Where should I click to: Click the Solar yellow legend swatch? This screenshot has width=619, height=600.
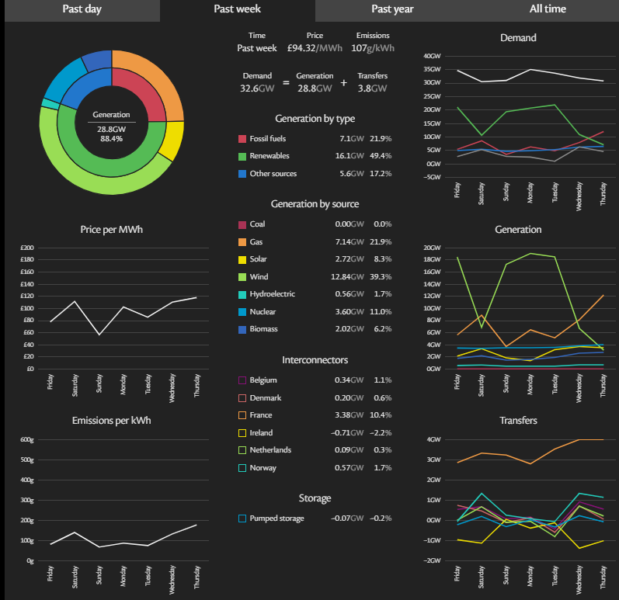[x=242, y=259]
